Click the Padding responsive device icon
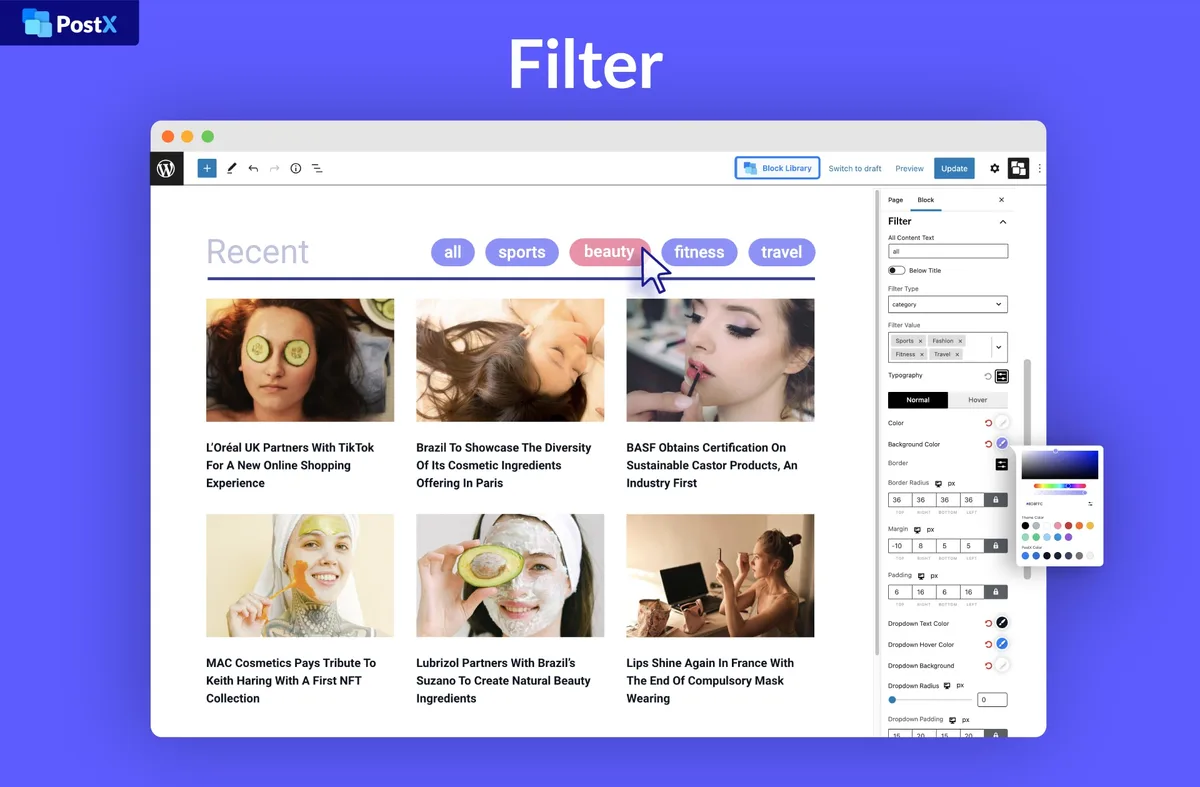Image resolution: width=1200 pixels, height=787 pixels. pyautogui.click(x=921, y=576)
